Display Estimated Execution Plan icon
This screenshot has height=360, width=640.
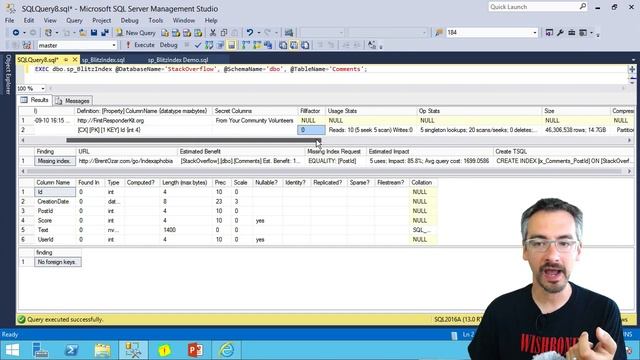(x=209, y=45)
